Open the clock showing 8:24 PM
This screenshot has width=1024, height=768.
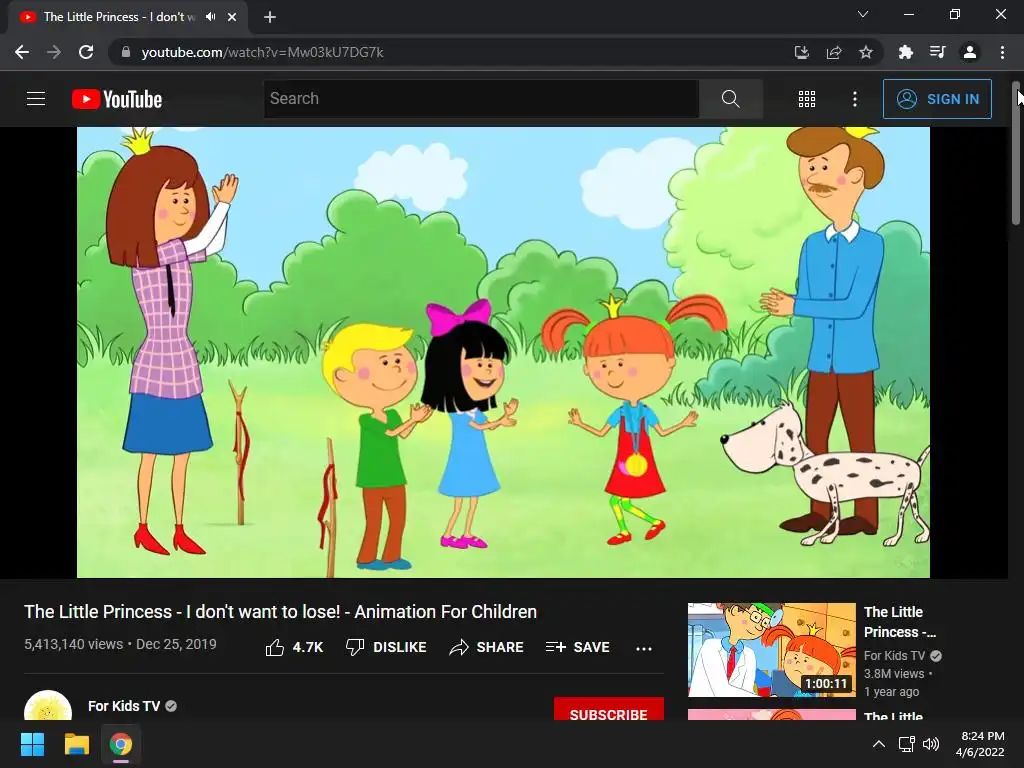[980, 744]
